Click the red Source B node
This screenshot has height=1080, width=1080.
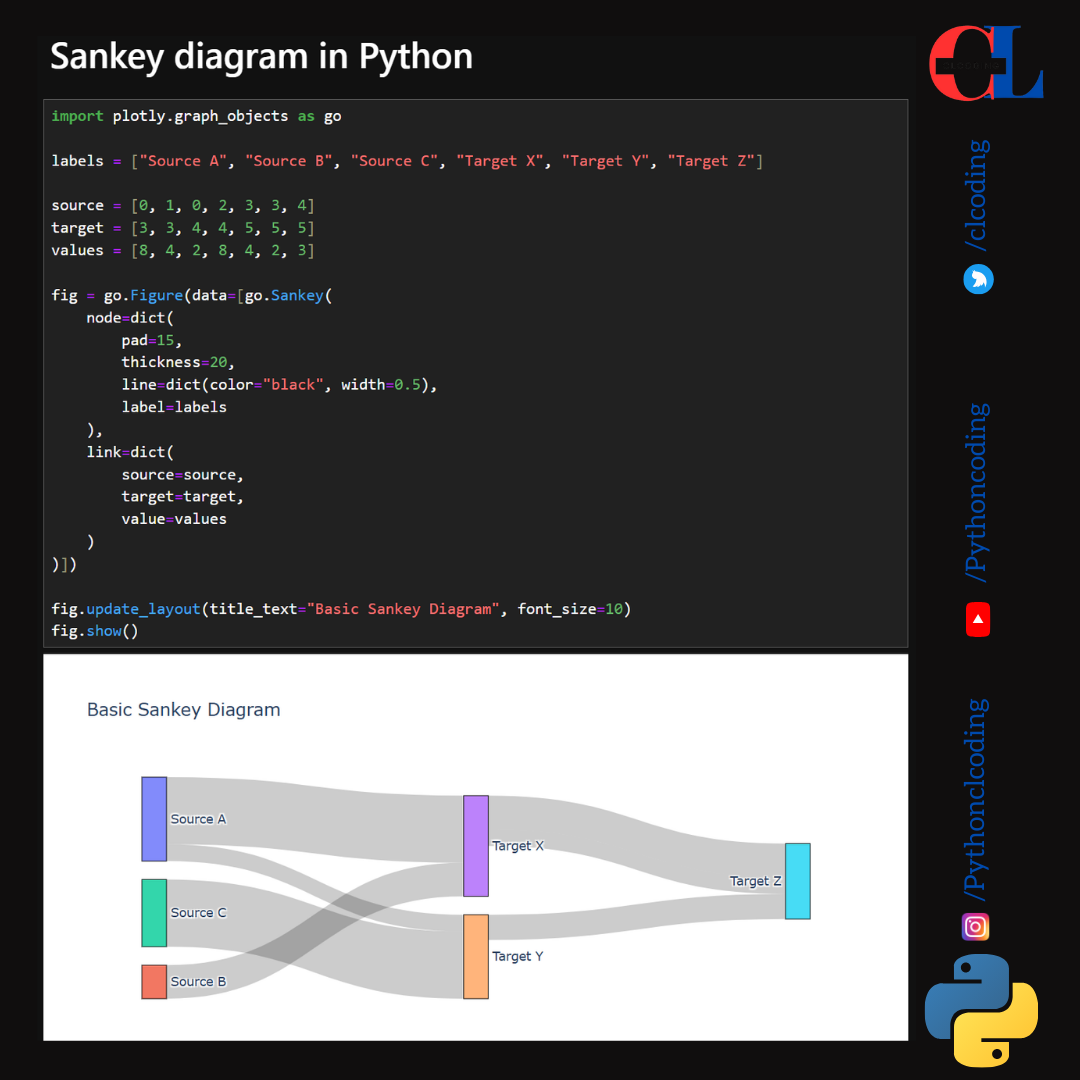pyautogui.click(x=154, y=982)
